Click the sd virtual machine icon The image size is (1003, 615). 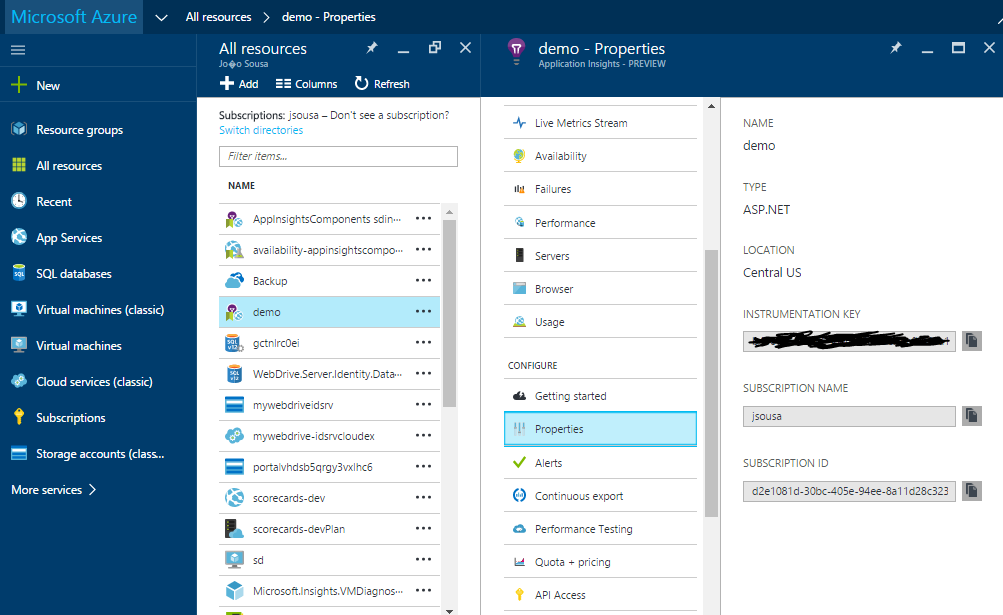(x=235, y=560)
